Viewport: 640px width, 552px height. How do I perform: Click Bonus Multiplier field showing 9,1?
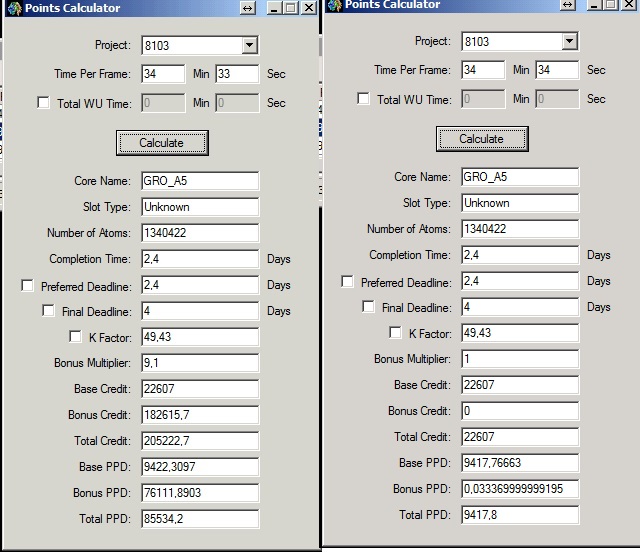click(200, 363)
